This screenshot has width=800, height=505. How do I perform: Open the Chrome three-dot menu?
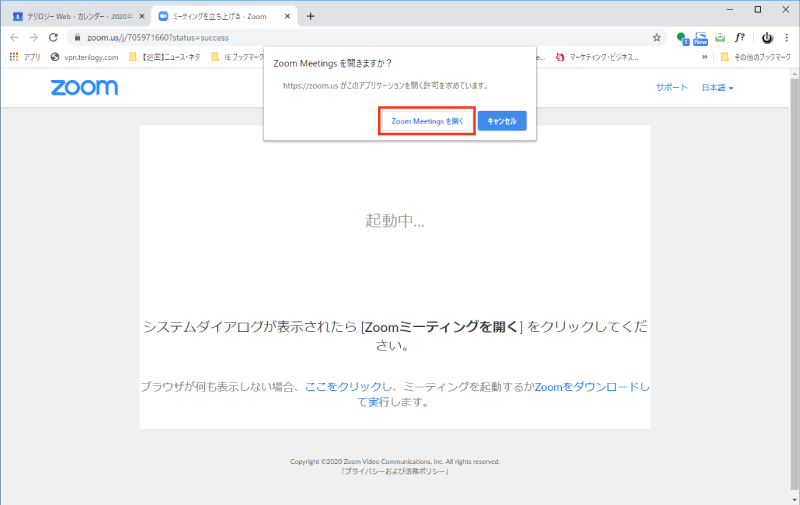coord(787,37)
